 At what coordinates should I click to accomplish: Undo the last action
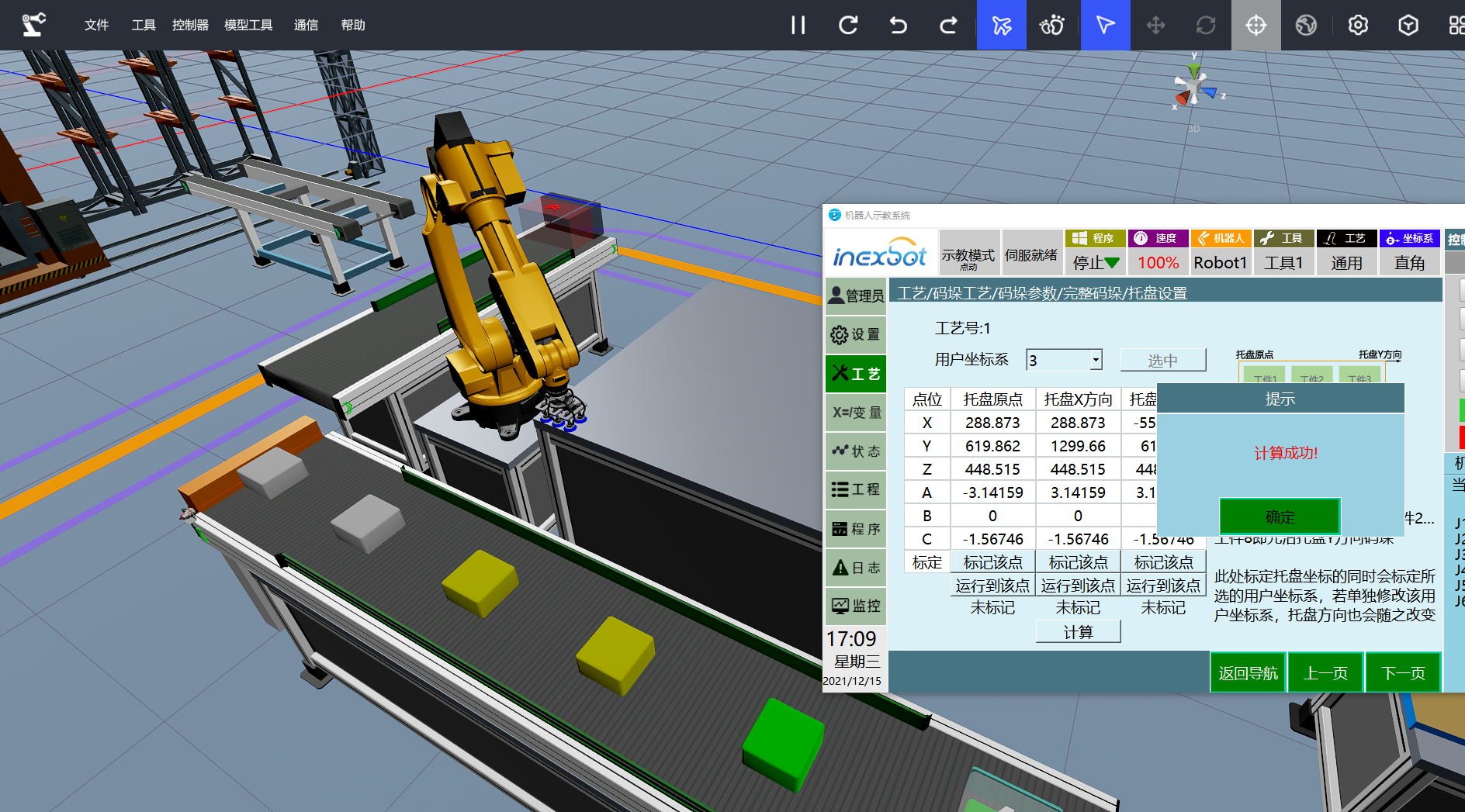pos(898,25)
